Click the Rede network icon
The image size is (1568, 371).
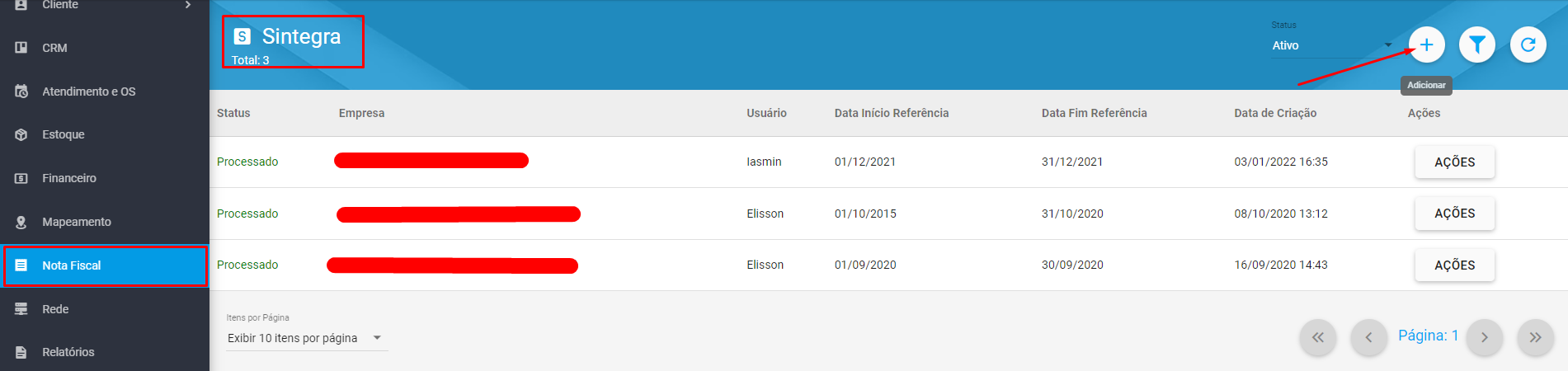[21, 309]
